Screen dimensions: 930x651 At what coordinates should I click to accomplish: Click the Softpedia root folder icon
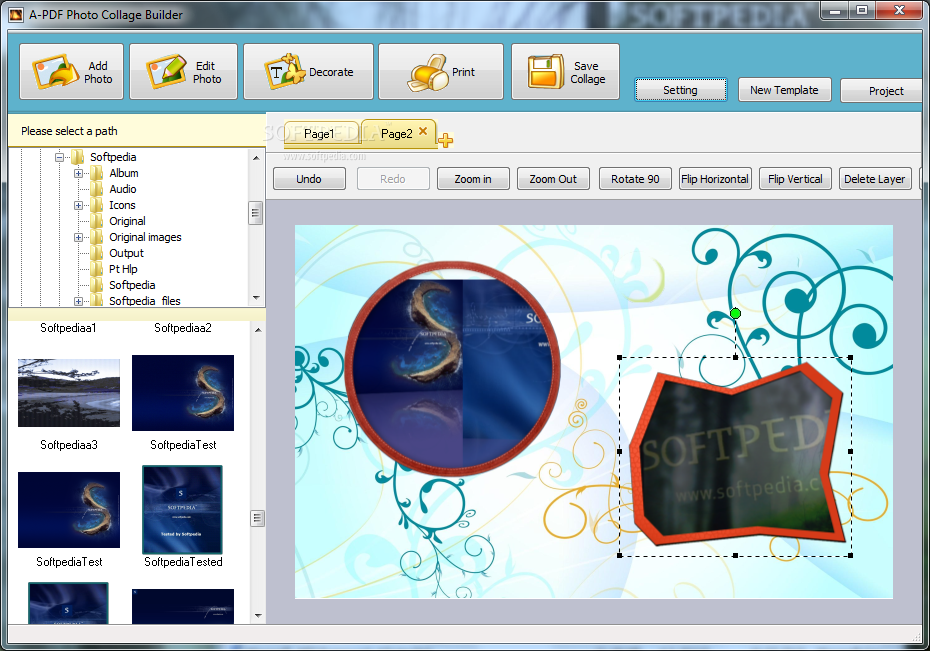(78, 157)
